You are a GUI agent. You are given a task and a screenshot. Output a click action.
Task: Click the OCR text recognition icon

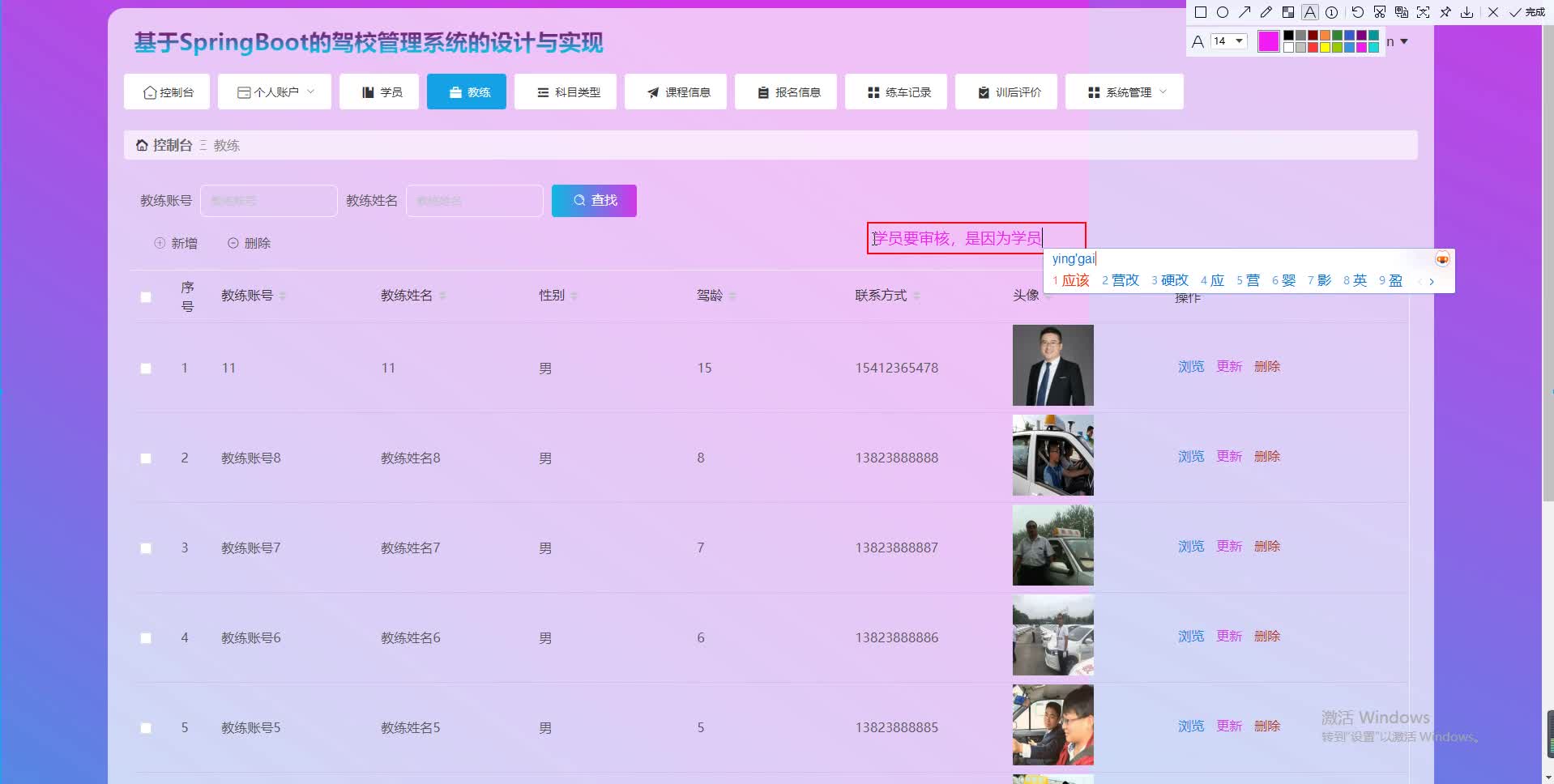point(1424,12)
